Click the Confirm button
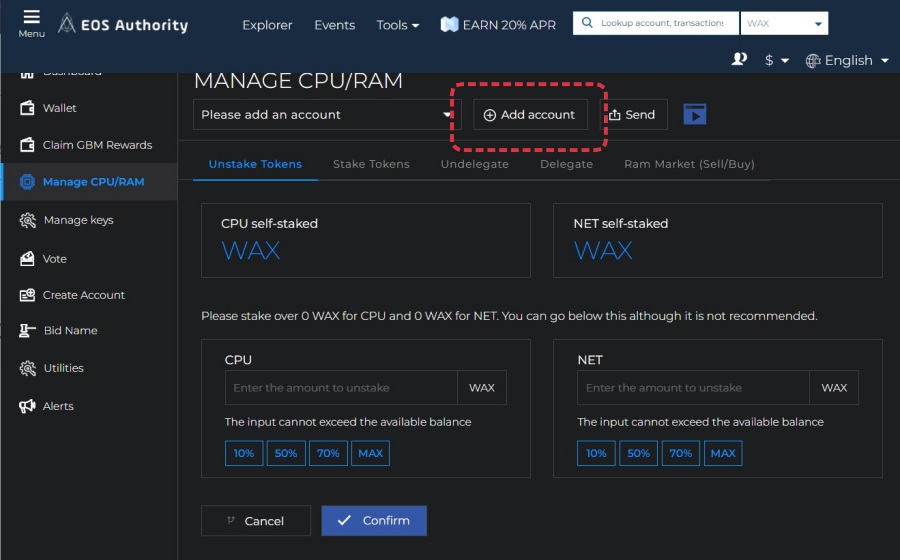This screenshot has height=560, width=900. pyautogui.click(x=374, y=520)
